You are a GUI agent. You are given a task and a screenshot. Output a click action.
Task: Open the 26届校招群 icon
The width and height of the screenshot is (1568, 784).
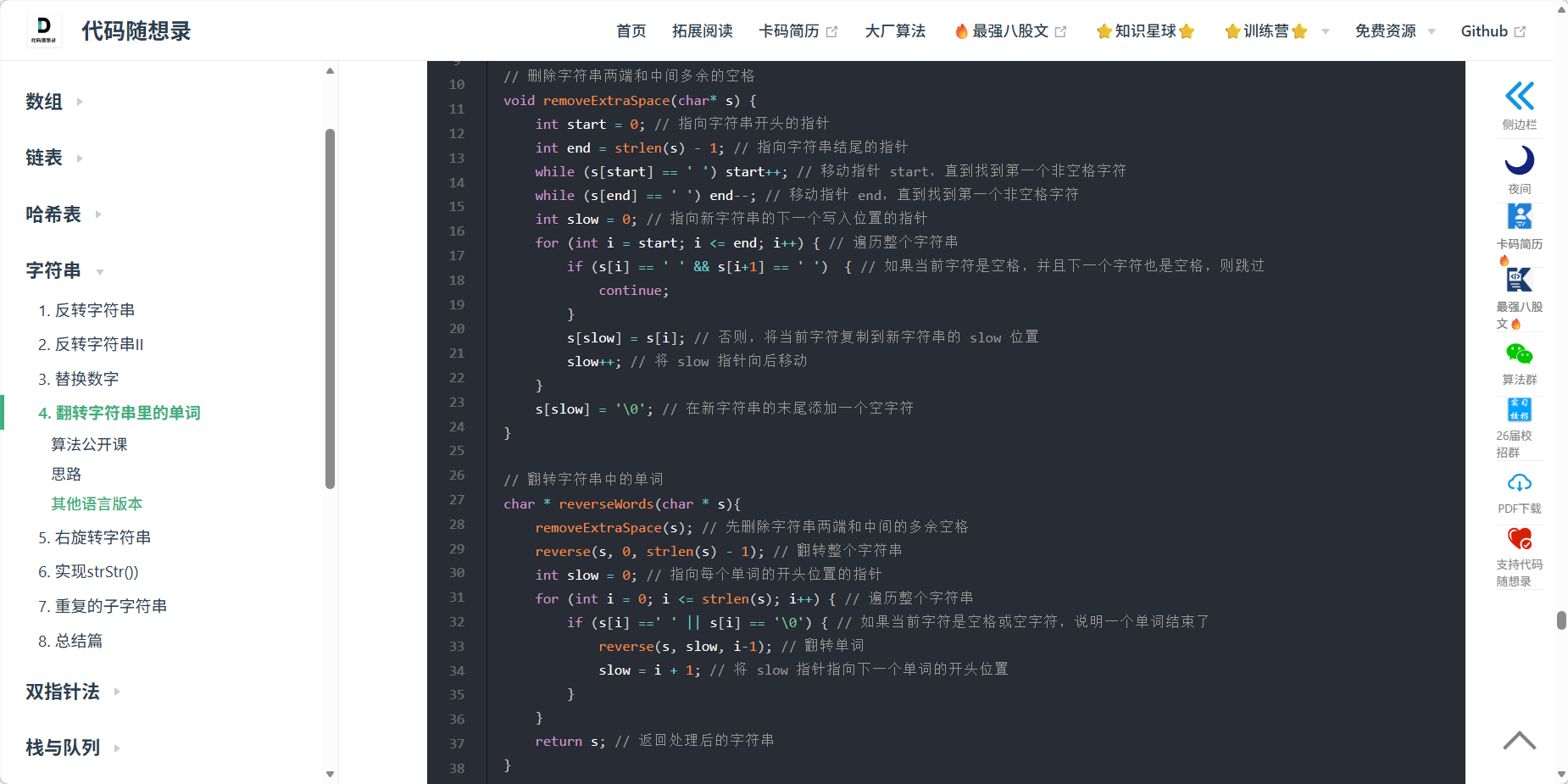pos(1520,409)
